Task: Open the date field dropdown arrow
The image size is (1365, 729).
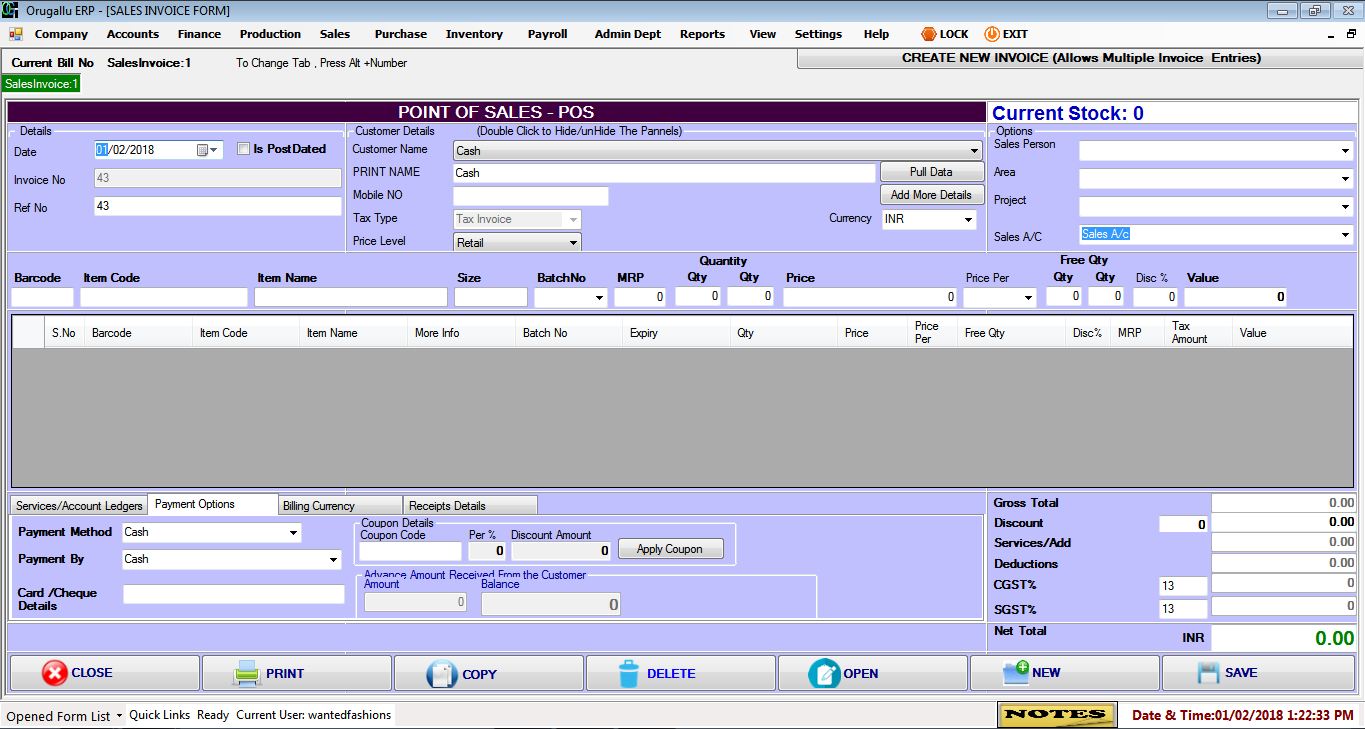Action: click(215, 150)
